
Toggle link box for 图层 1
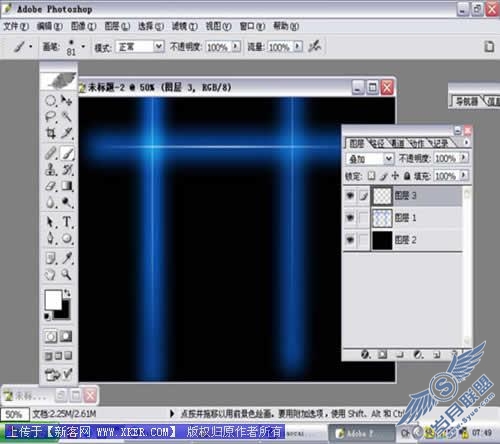click(363, 218)
